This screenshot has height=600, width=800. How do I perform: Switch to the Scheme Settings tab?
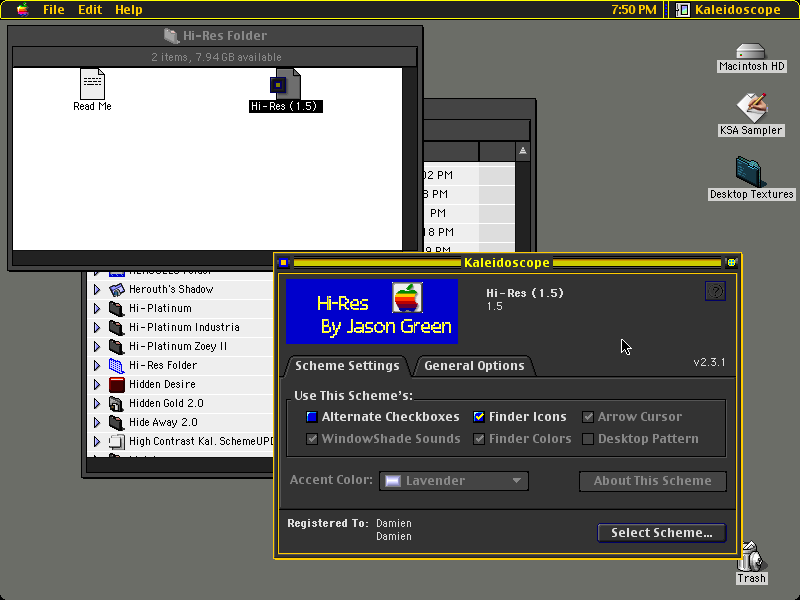click(347, 366)
